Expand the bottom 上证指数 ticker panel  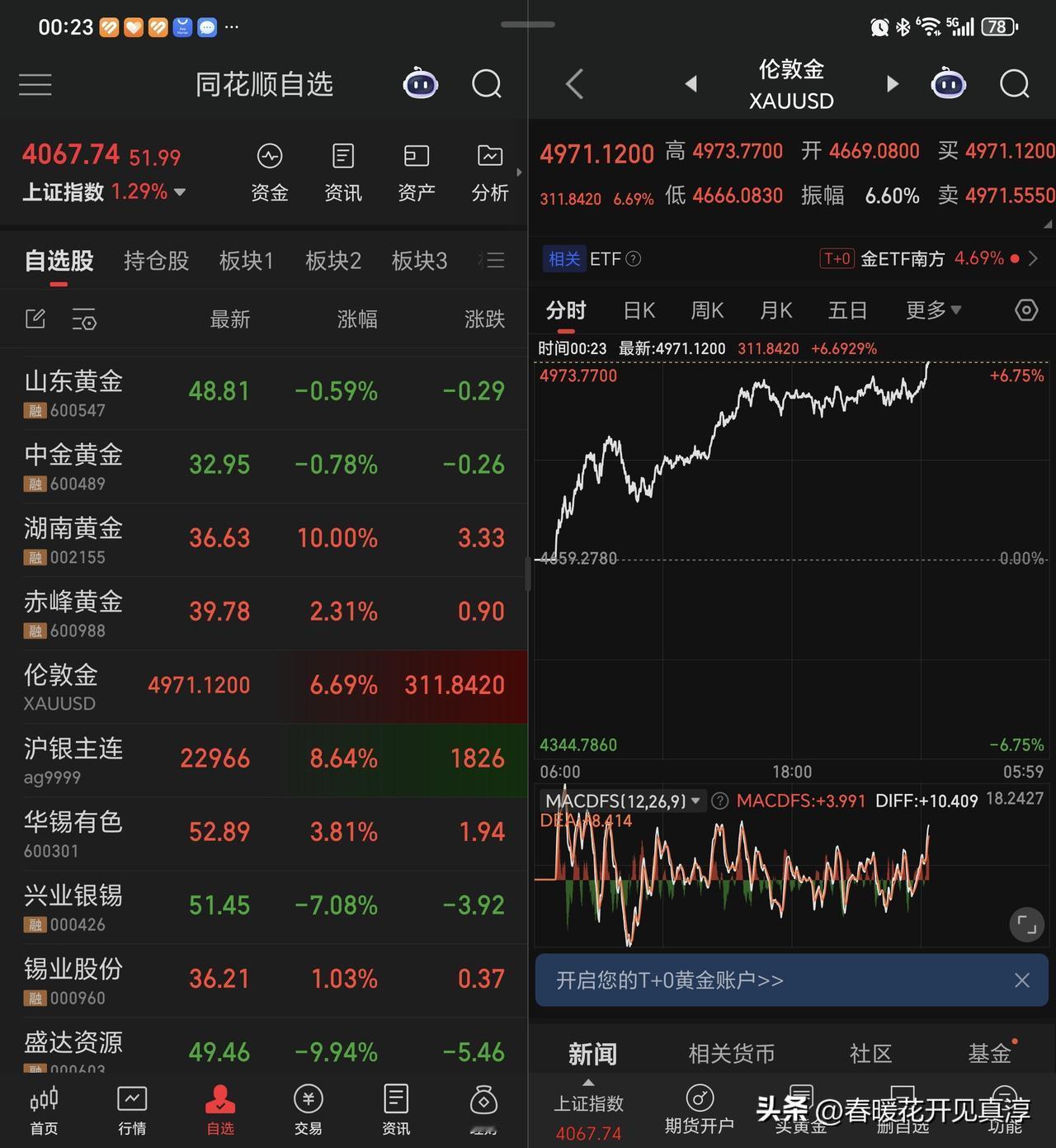click(588, 1084)
